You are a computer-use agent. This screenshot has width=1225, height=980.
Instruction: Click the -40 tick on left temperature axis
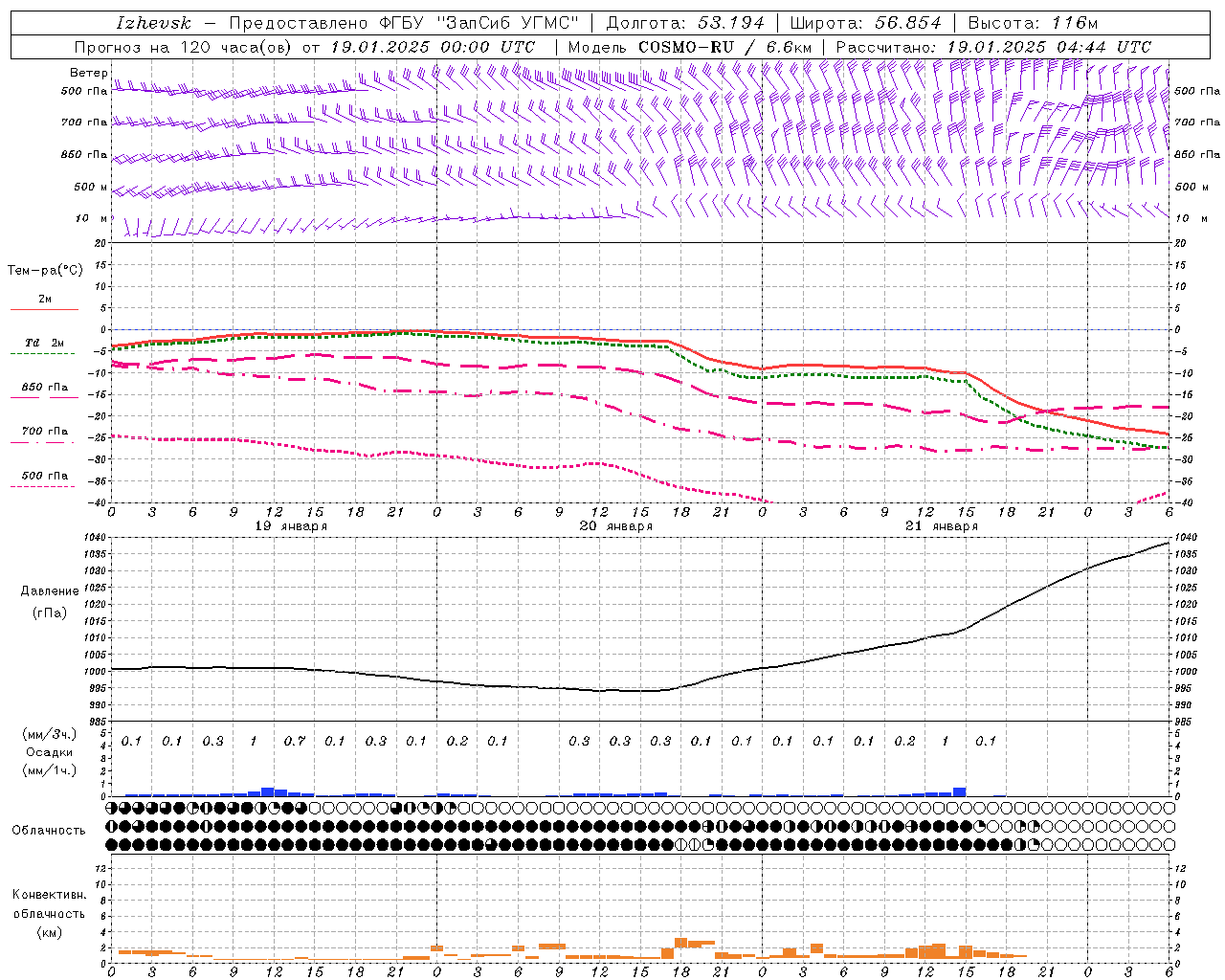pyautogui.click(x=97, y=502)
